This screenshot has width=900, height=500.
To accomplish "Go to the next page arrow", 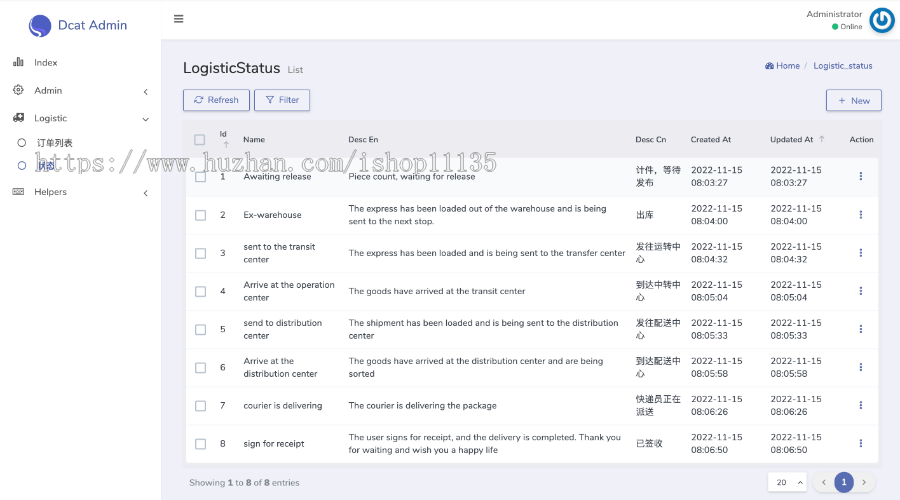I will (x=864, y=482).
